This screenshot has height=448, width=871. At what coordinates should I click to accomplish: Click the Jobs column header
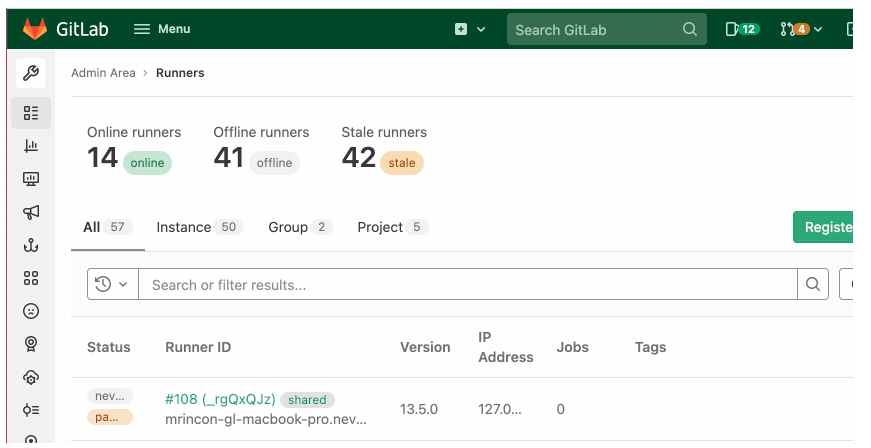(x=572, y=347)
